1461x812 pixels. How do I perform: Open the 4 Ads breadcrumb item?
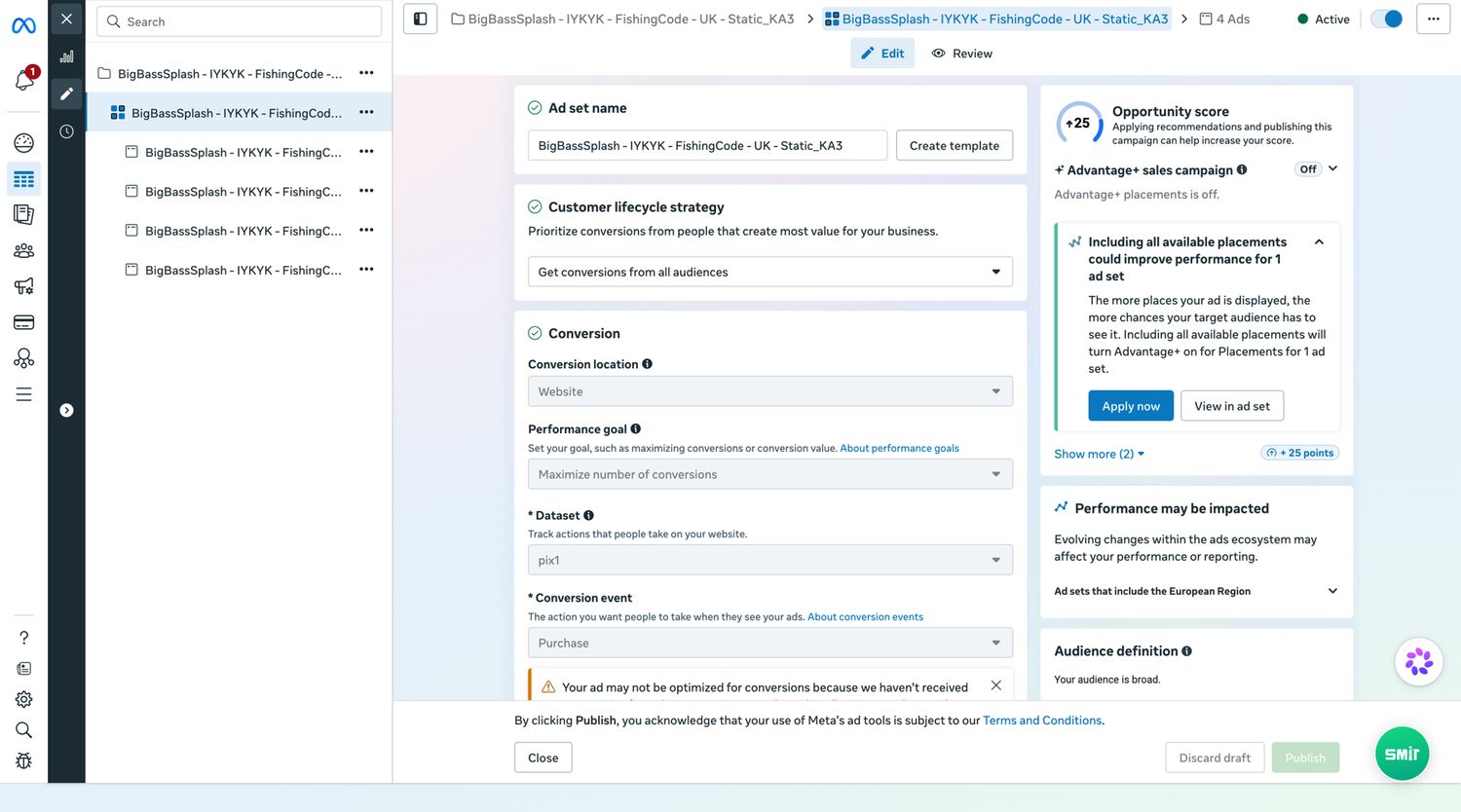[x=1224, y=18]
